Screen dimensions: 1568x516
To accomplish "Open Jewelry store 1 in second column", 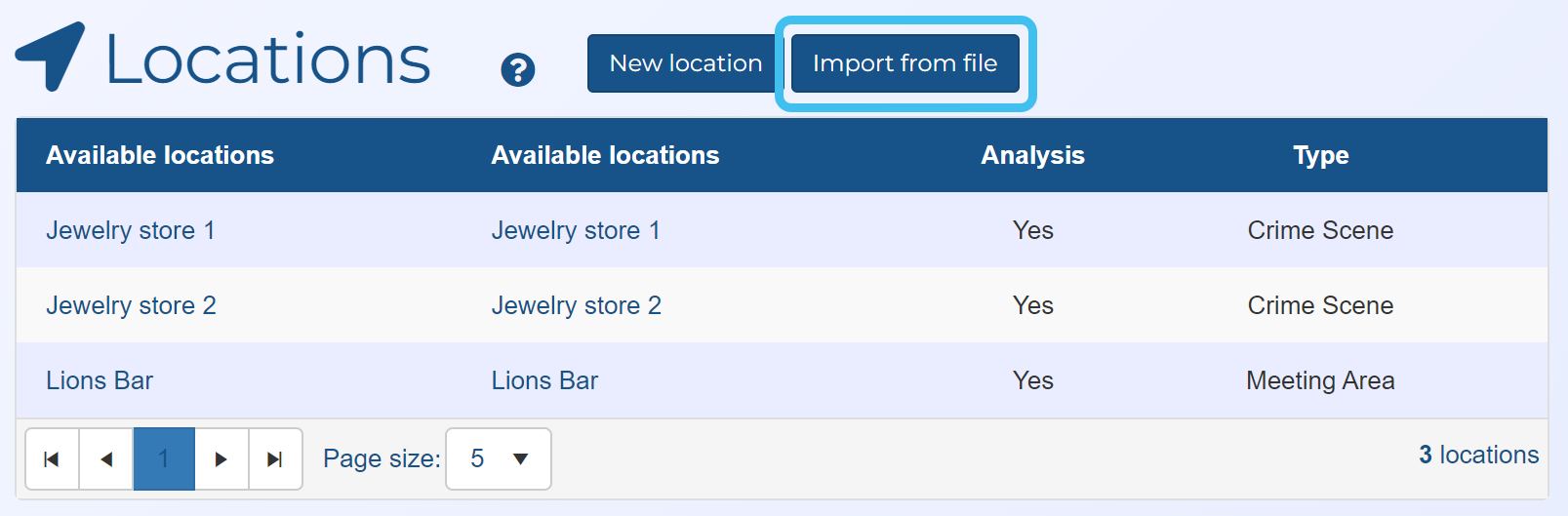I will (x=576, y=230).
